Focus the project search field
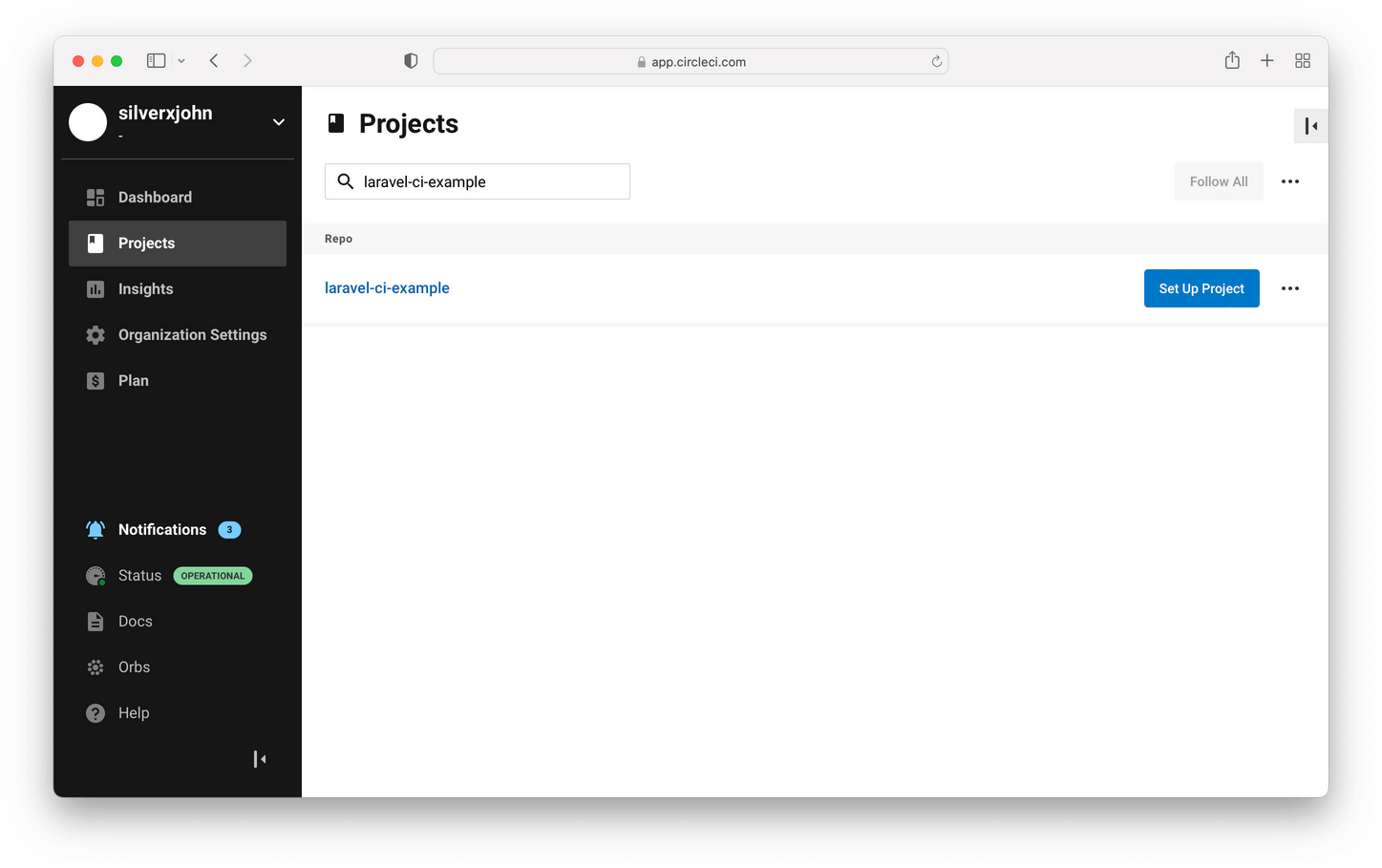 [487, 181]
